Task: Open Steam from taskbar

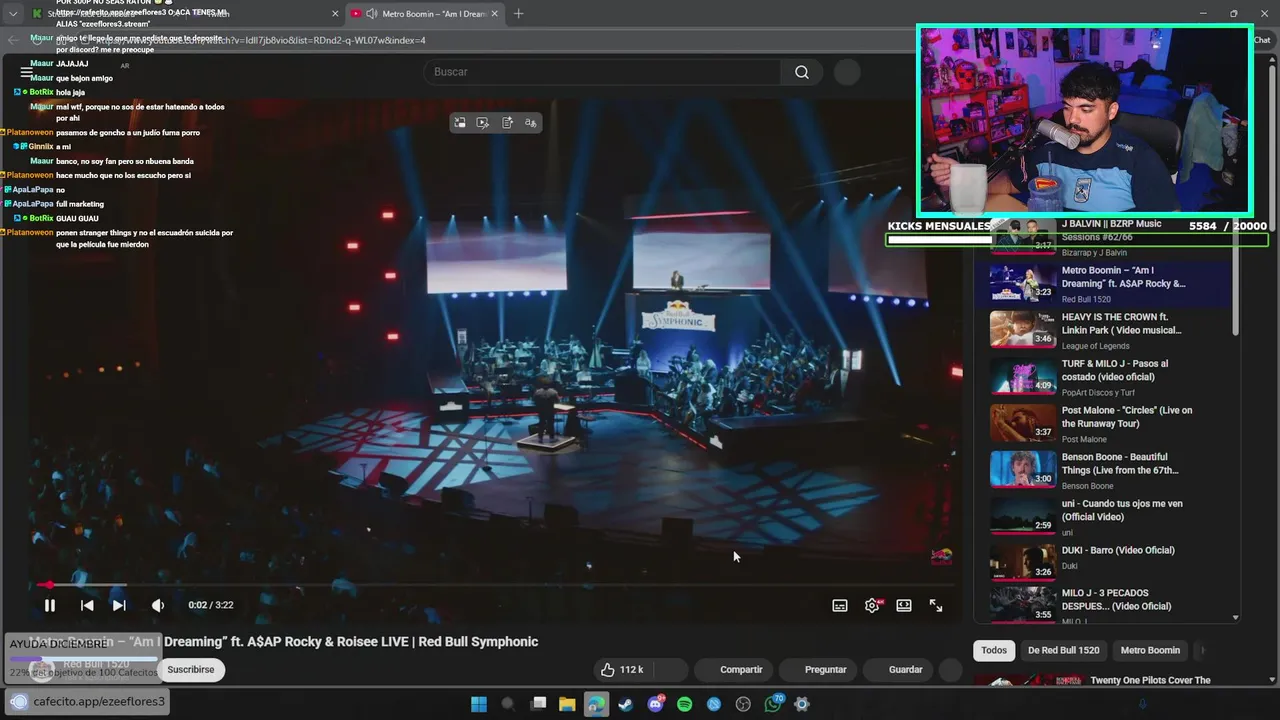Action: [x=626, y=704]
